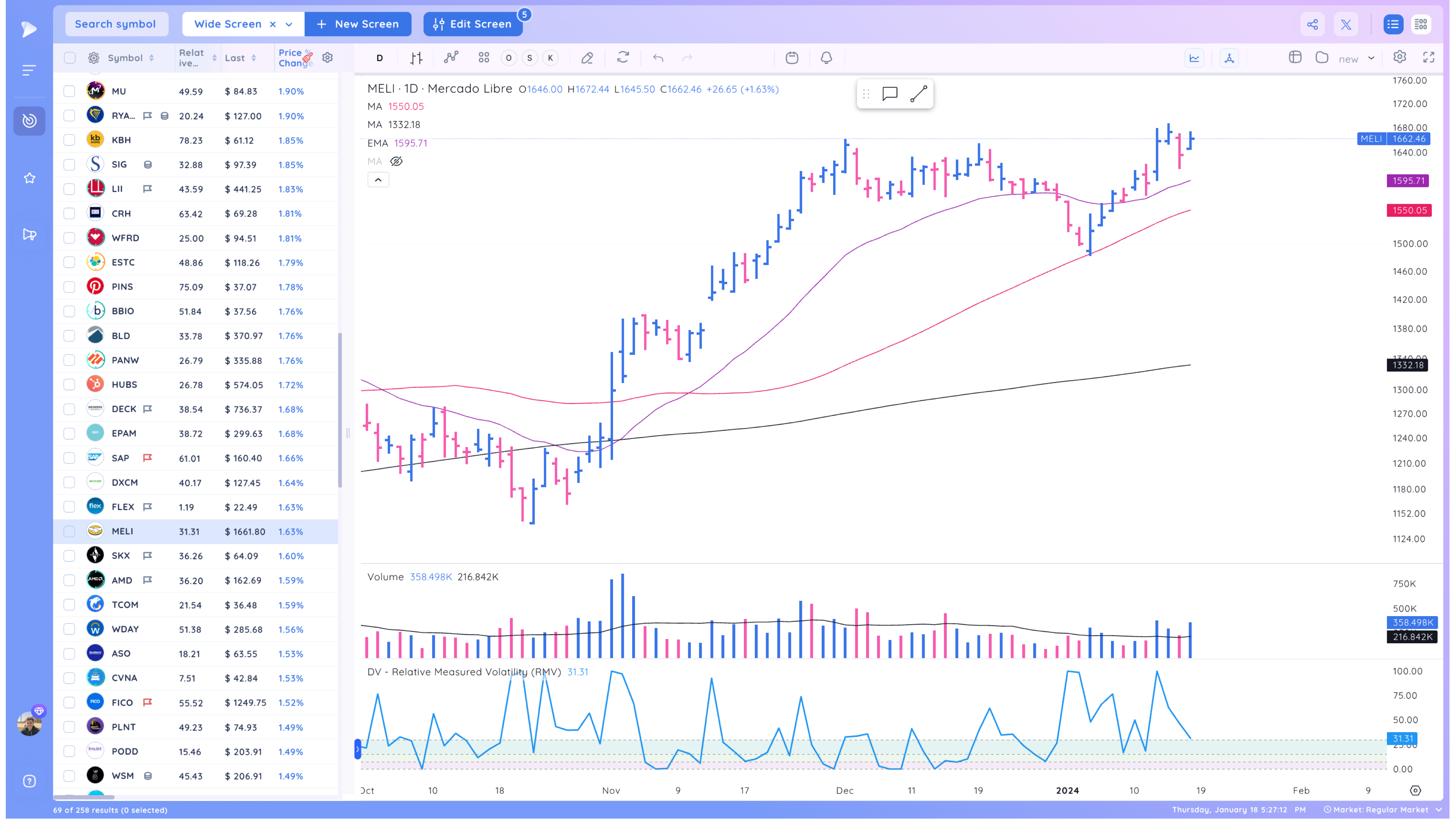The width and height of the screenshot is (1456, 819).
Task: Open the indicators icon in chart toolbar
Action: click(x=451, y=58)
